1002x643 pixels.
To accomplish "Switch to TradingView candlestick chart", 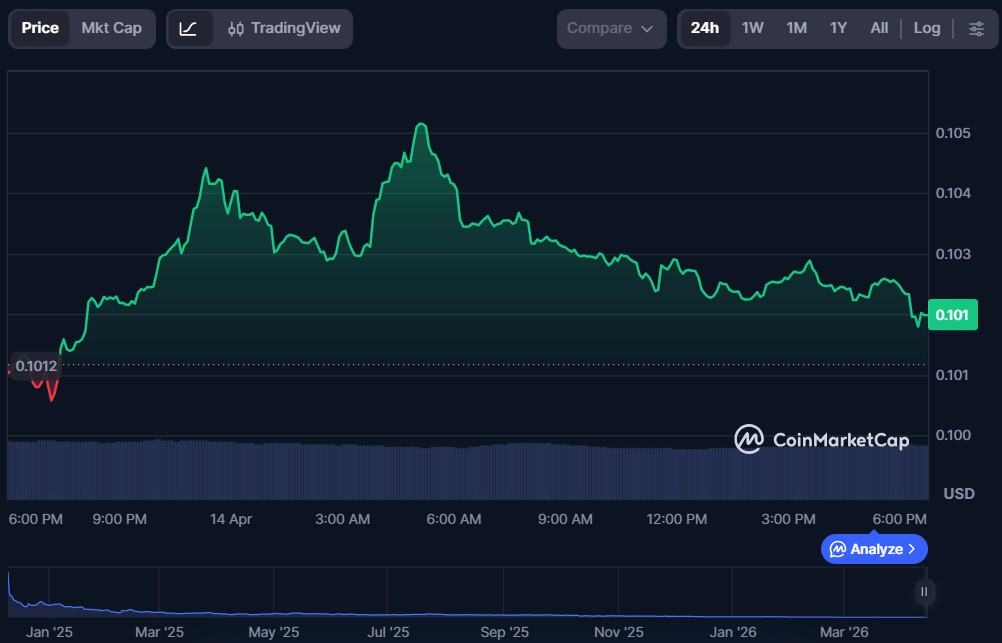I will coord(282,28).
